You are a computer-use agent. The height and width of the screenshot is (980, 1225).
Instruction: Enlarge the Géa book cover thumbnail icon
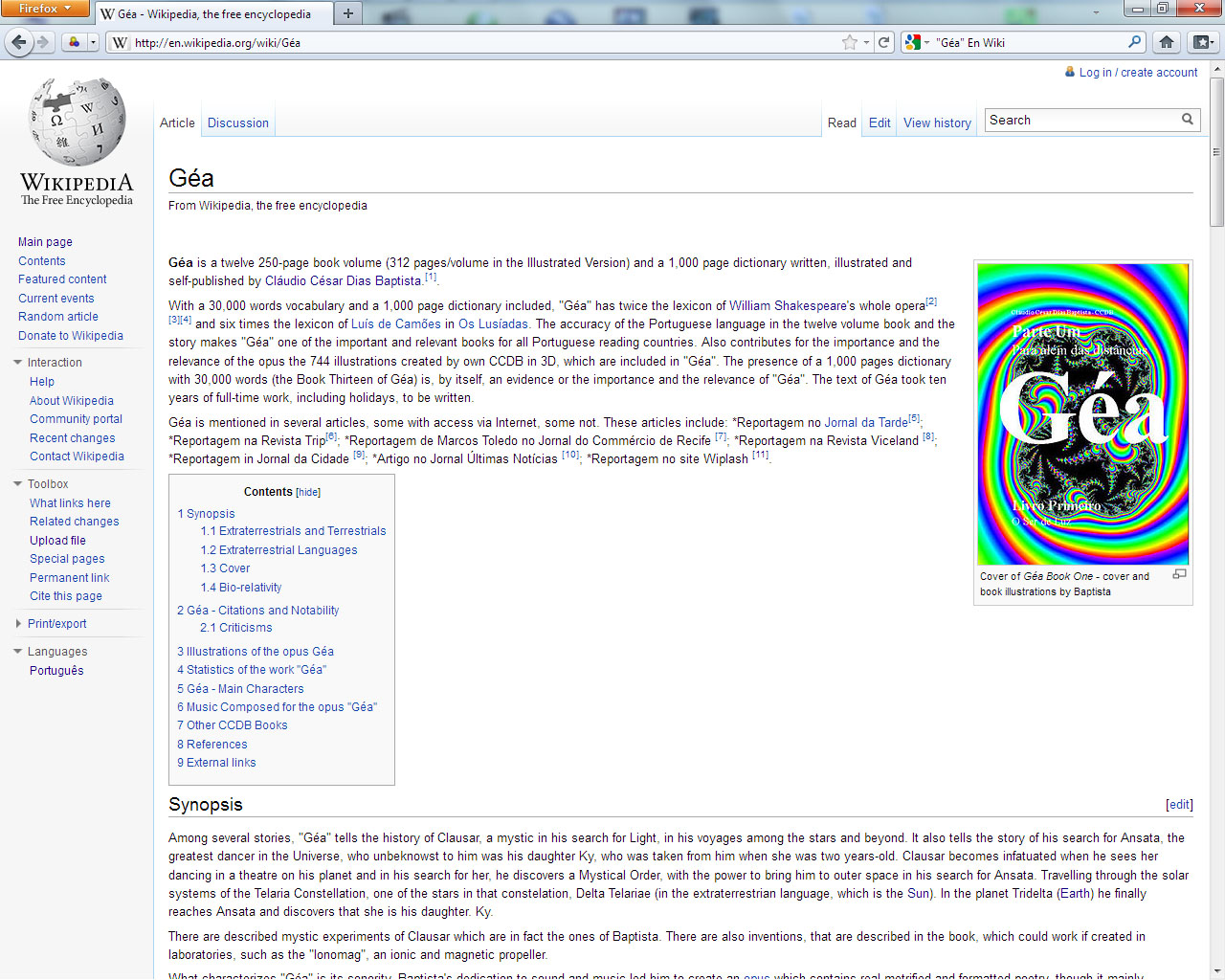pyautogui.click(x=1179, y=574)
